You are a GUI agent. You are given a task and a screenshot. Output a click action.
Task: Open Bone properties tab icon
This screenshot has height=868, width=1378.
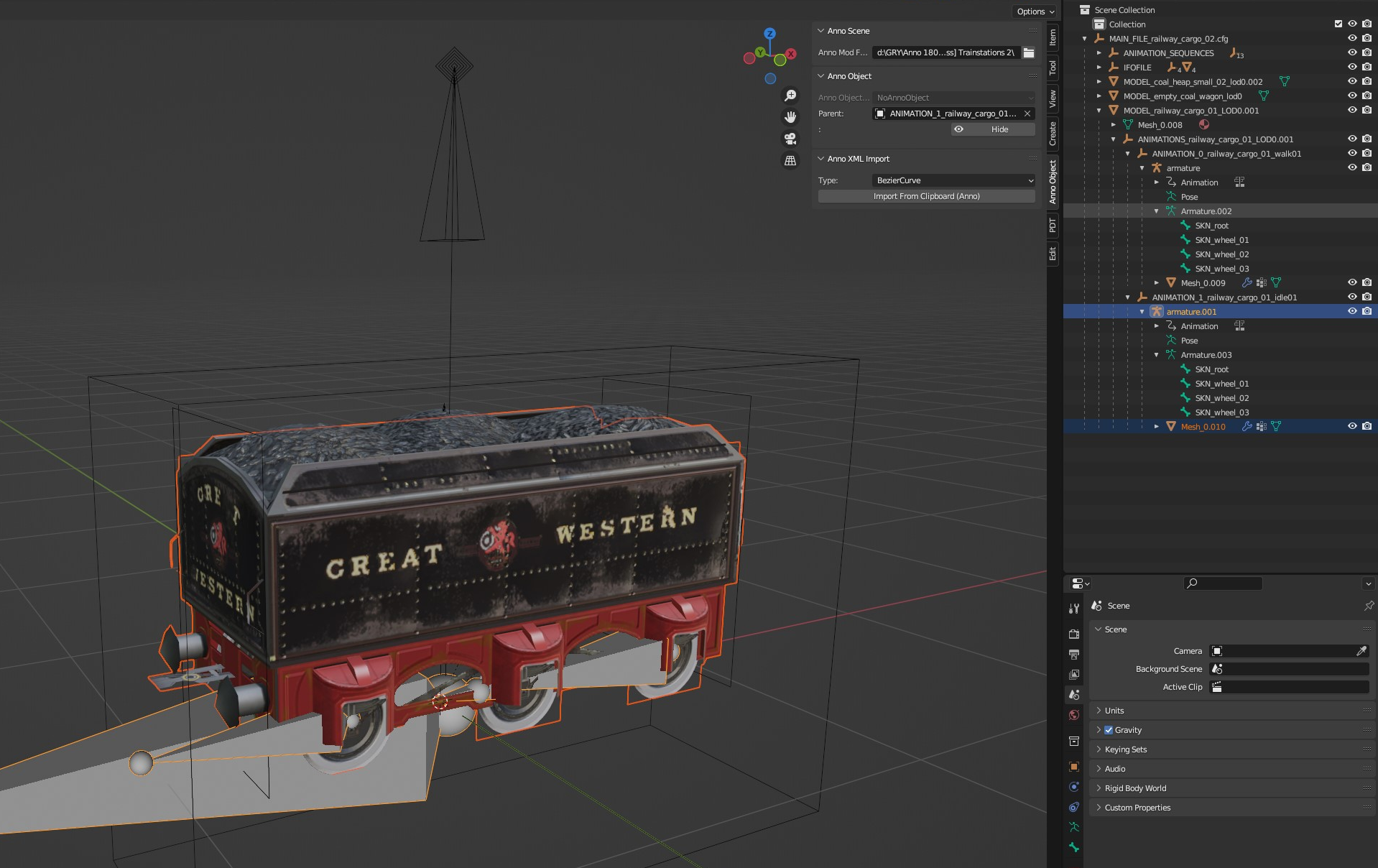click(1074, 847)
